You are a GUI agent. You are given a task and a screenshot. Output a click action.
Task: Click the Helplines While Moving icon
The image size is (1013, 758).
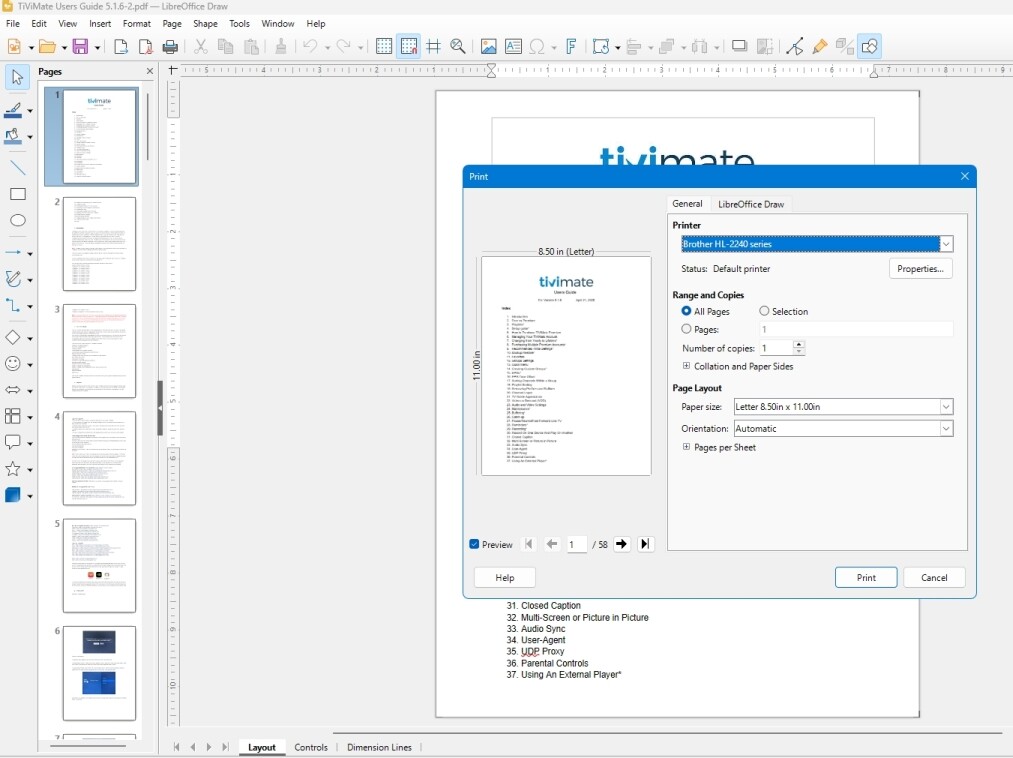click(x=433, y=47)
